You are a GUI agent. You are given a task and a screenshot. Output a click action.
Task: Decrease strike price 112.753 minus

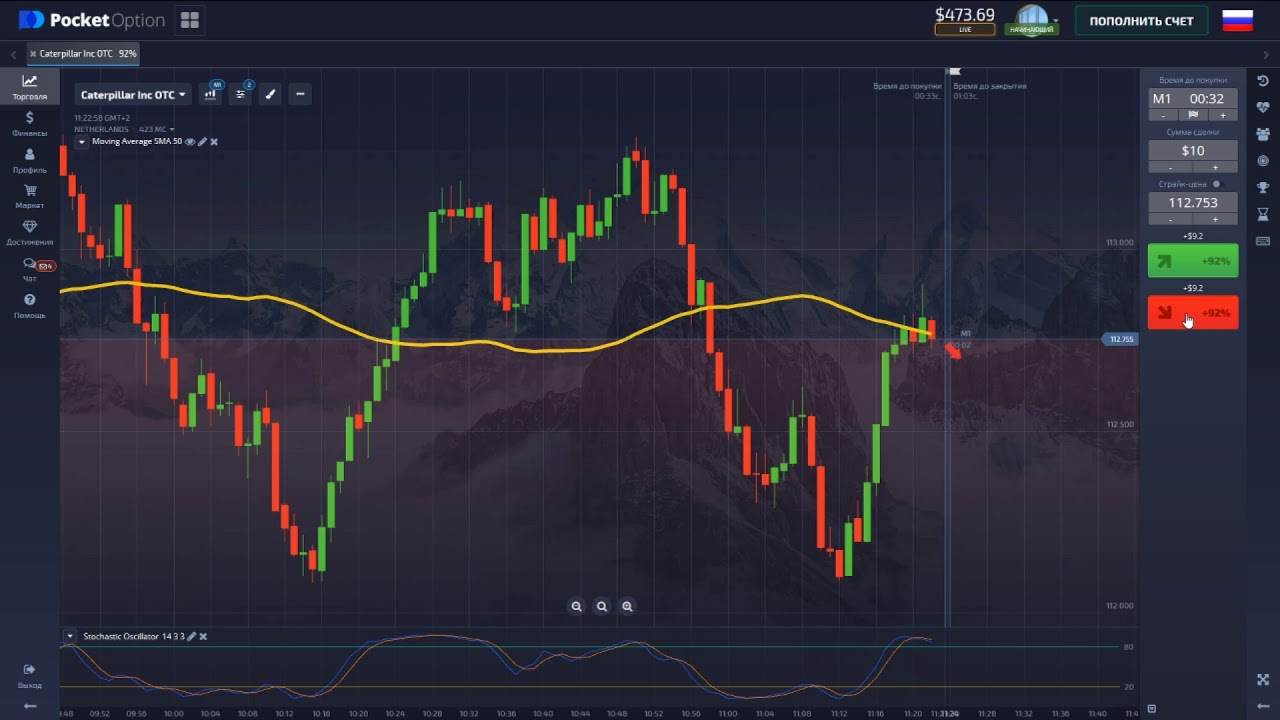(1171, 219)
